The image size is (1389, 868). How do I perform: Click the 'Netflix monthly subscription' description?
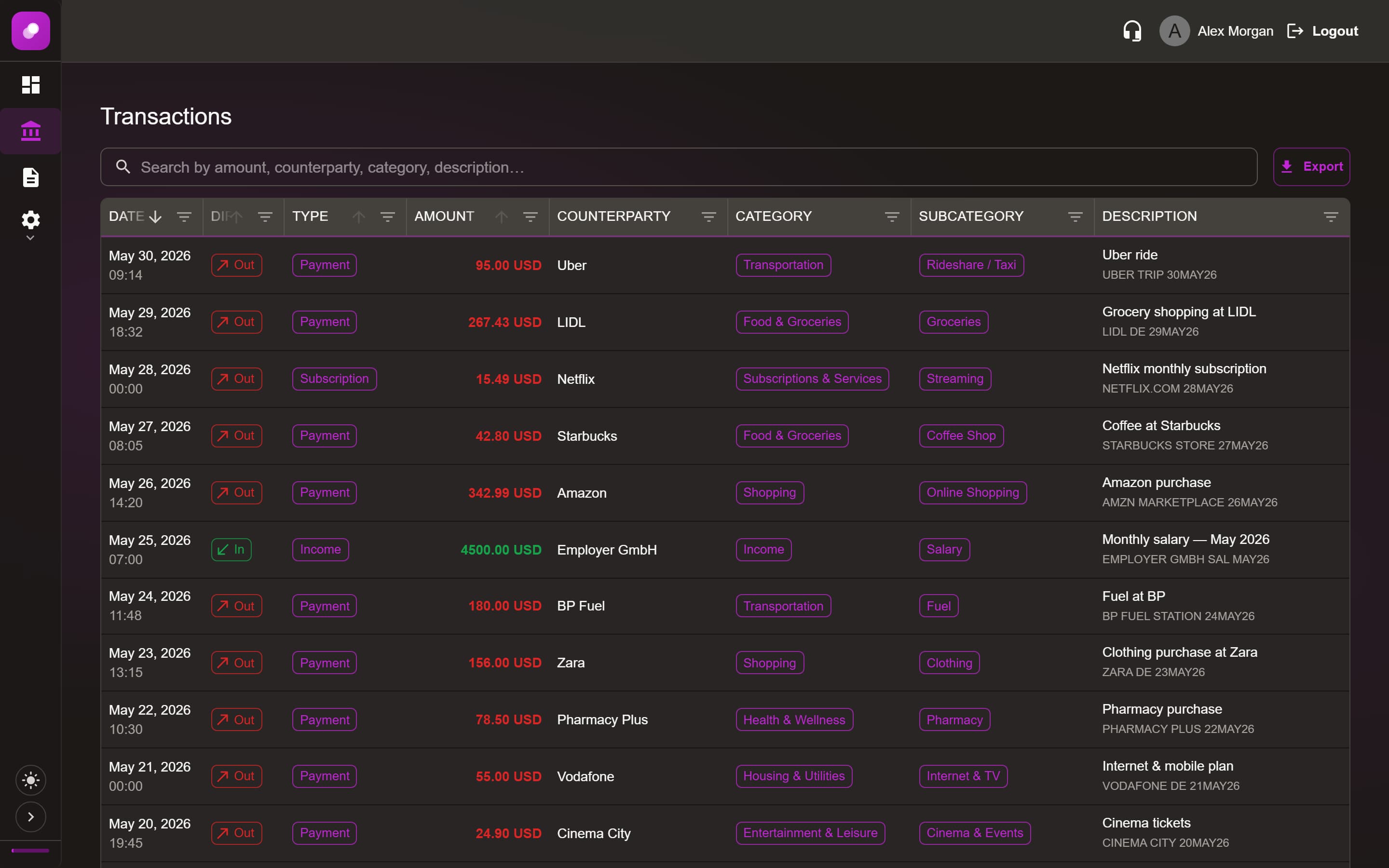click(1184, 368)
